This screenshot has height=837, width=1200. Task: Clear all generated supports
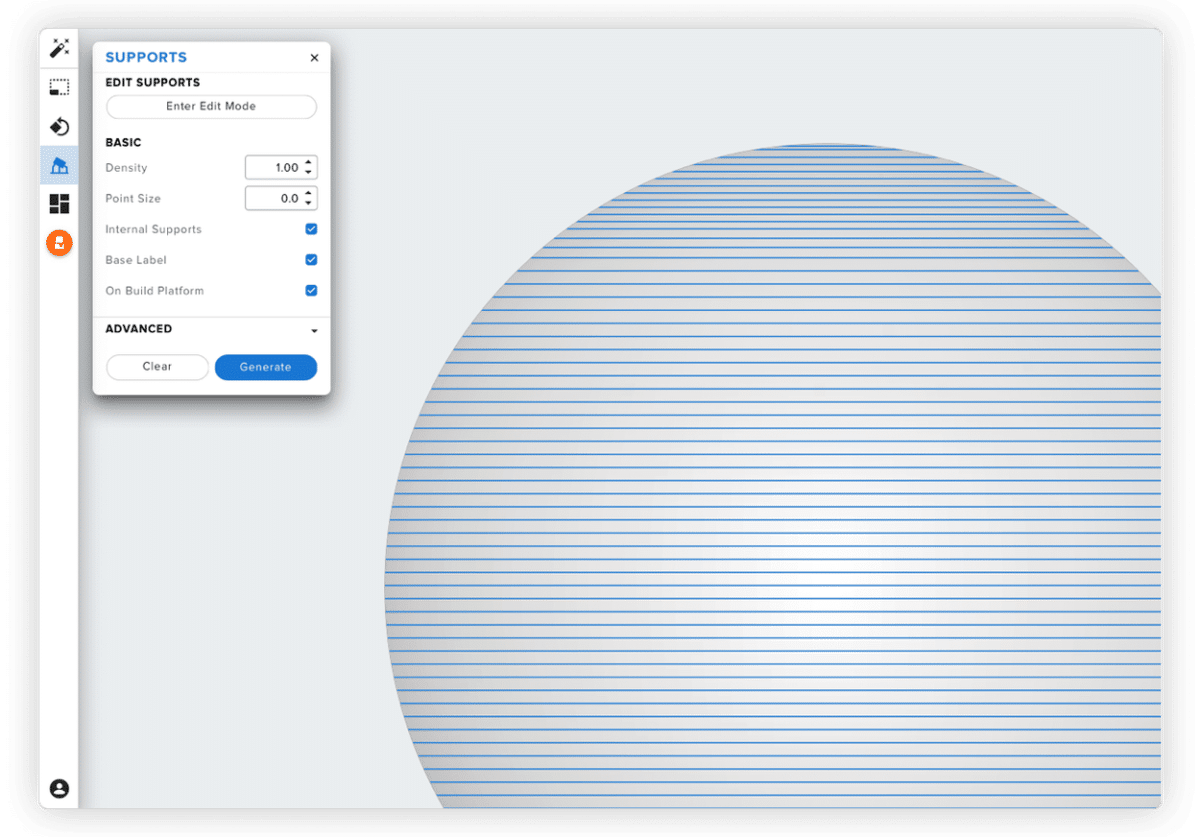(157, 367)
